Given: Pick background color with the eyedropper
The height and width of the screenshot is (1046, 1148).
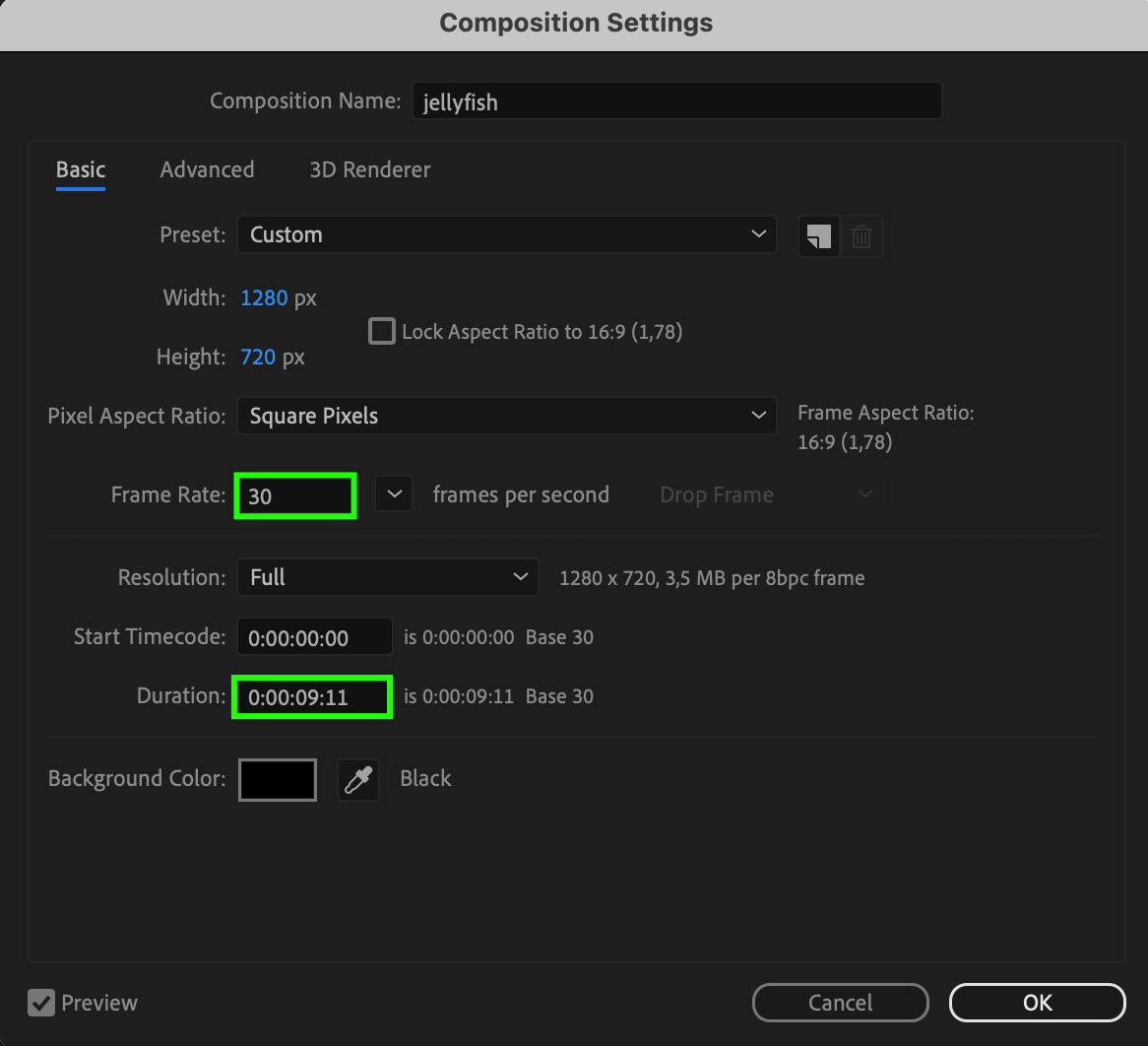Looking at the screenshot, I should click(x=358, y=780).
